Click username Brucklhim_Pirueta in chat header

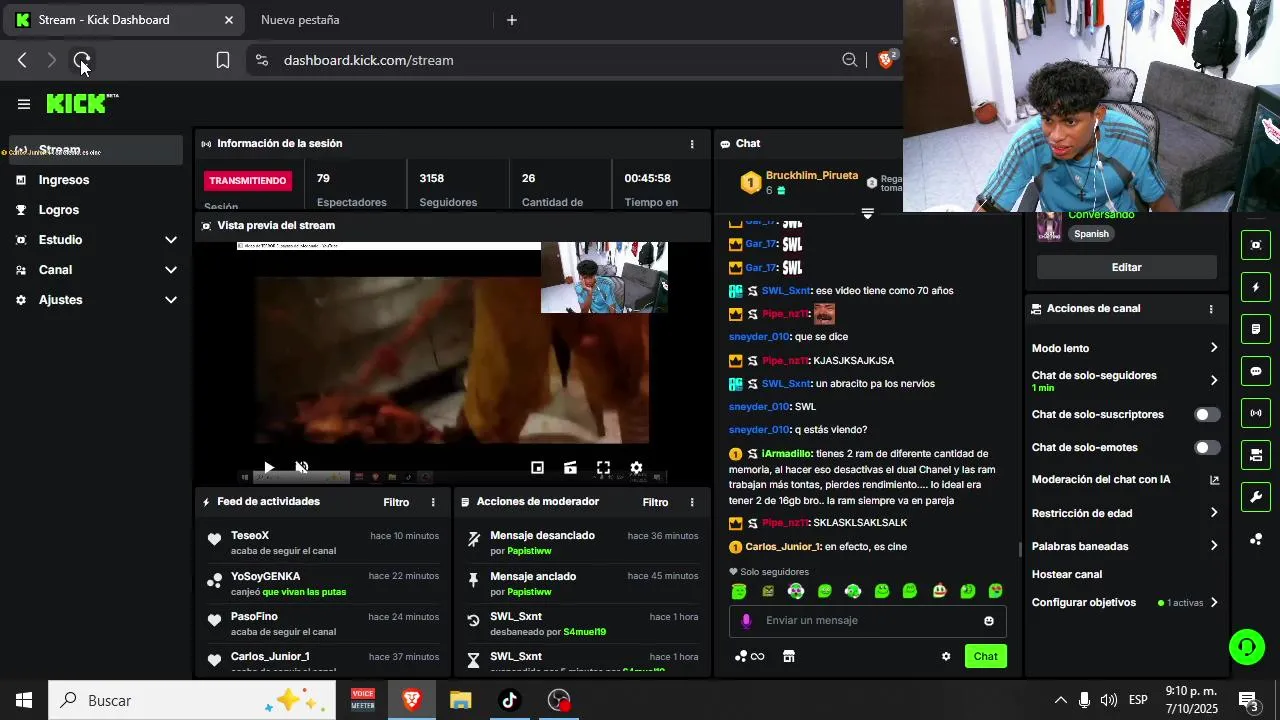pos(812,176)
